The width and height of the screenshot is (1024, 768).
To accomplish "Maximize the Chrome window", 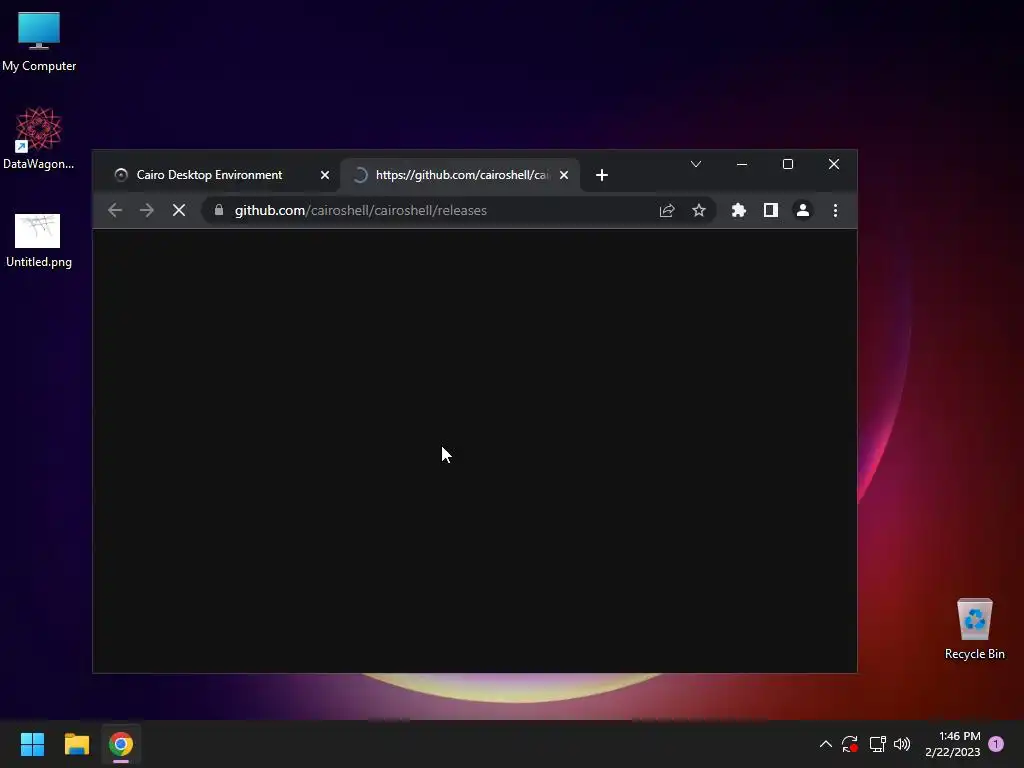I will click(x=788, y=164).
